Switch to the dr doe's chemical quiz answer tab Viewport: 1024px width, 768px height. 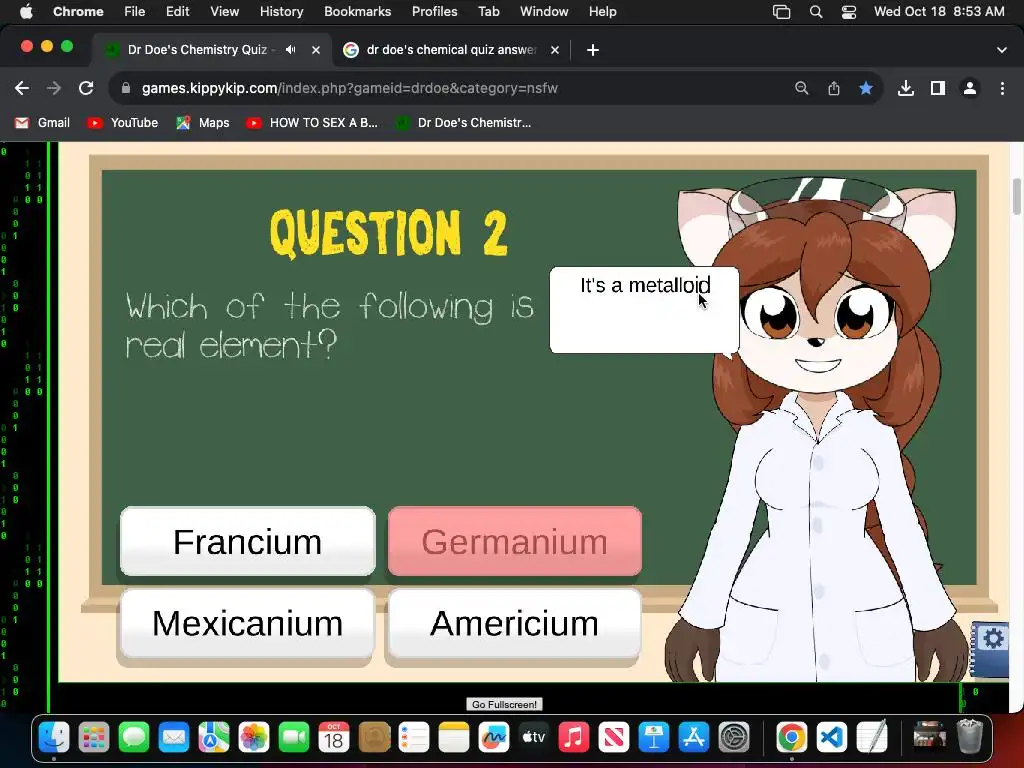(451, 50)
